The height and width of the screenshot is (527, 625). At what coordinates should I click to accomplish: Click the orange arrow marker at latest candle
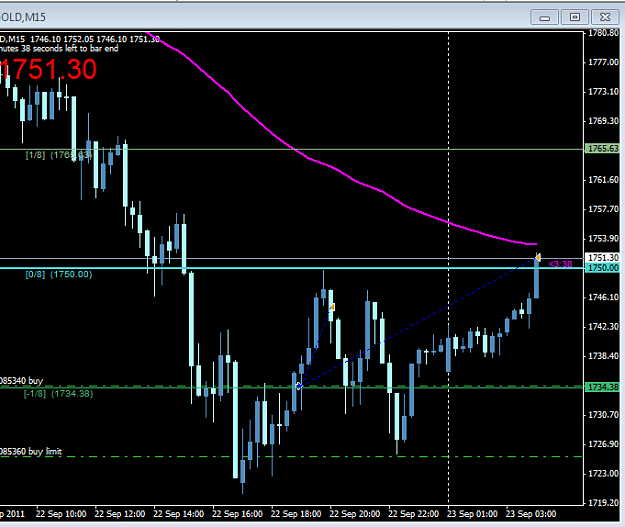tap(538, 258)
